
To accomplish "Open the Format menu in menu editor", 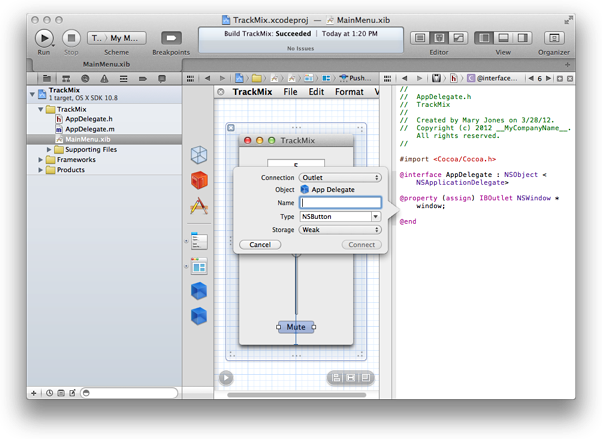I will point(349,92).
